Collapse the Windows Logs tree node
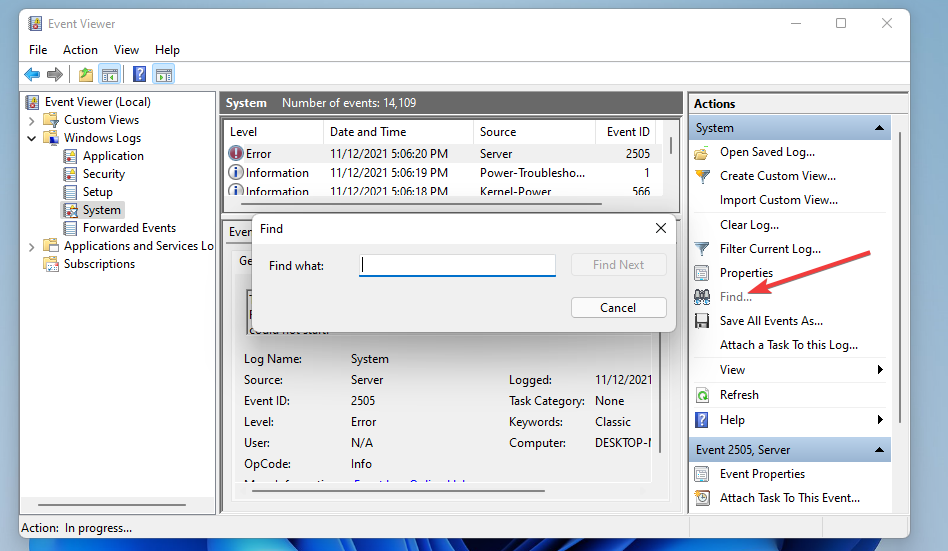 (x=31, y=139)
